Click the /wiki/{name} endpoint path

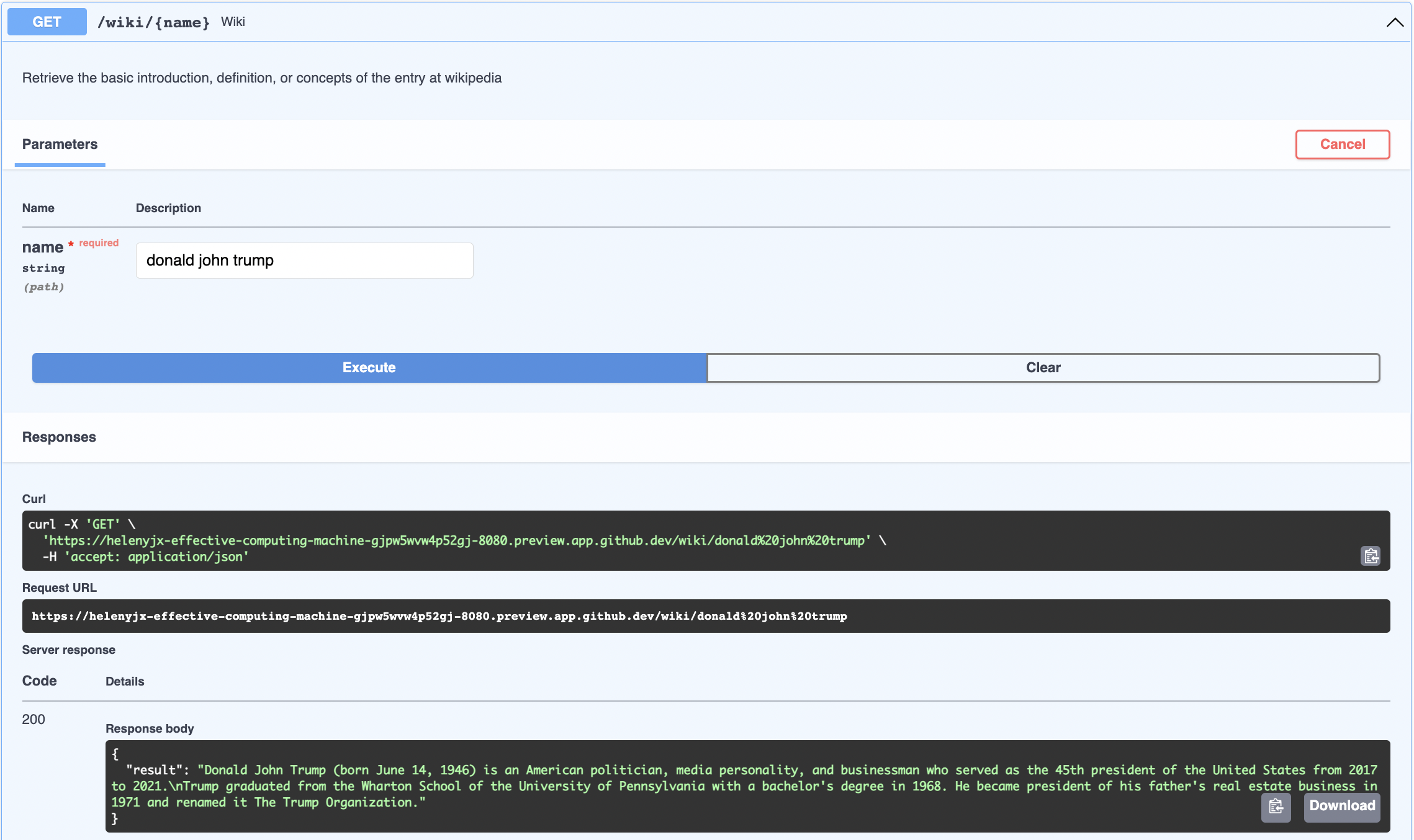tap(153, 22)
